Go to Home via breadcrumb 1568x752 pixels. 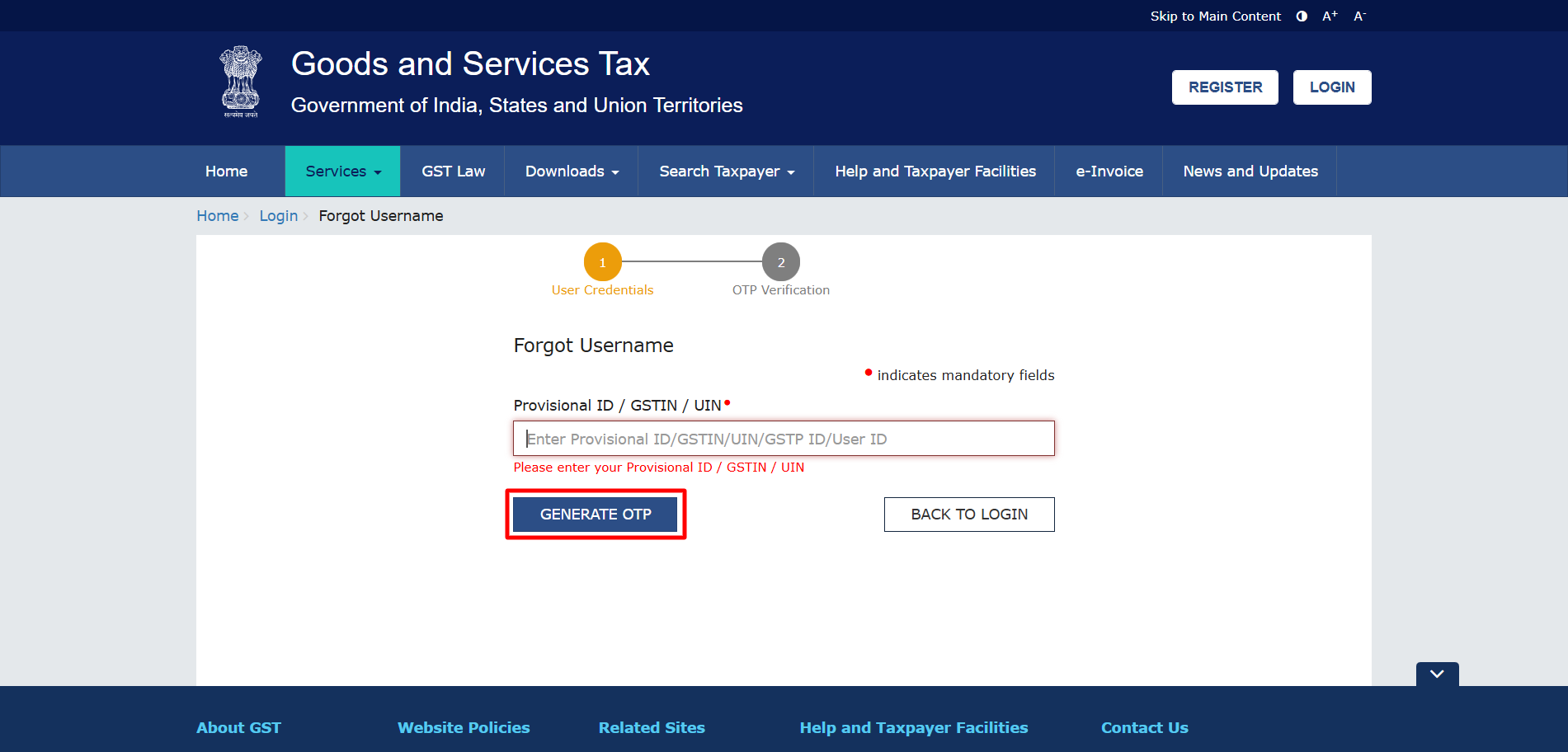click(217, 216)
